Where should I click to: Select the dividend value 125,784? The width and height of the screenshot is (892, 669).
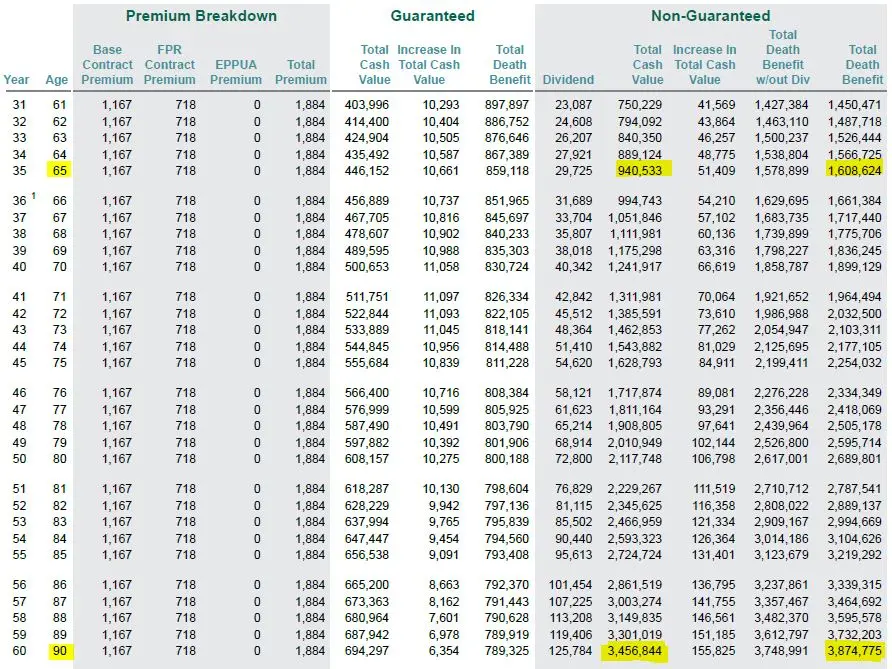[x=571, y=651]
